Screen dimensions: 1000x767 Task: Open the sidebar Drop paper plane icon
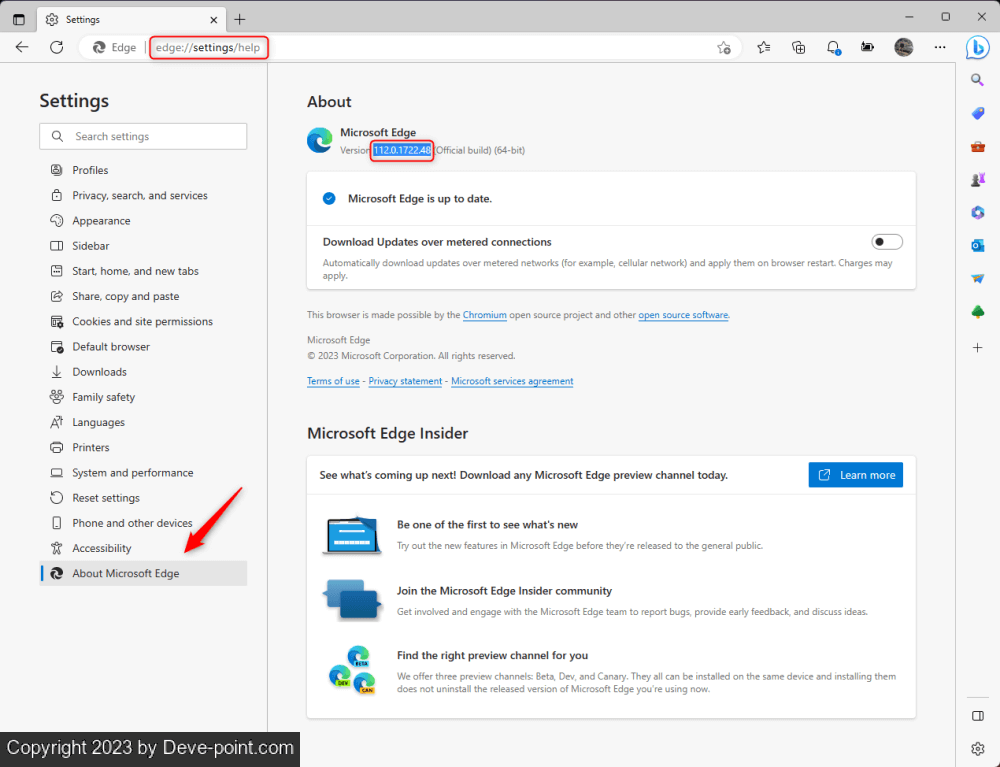[977, 279]
